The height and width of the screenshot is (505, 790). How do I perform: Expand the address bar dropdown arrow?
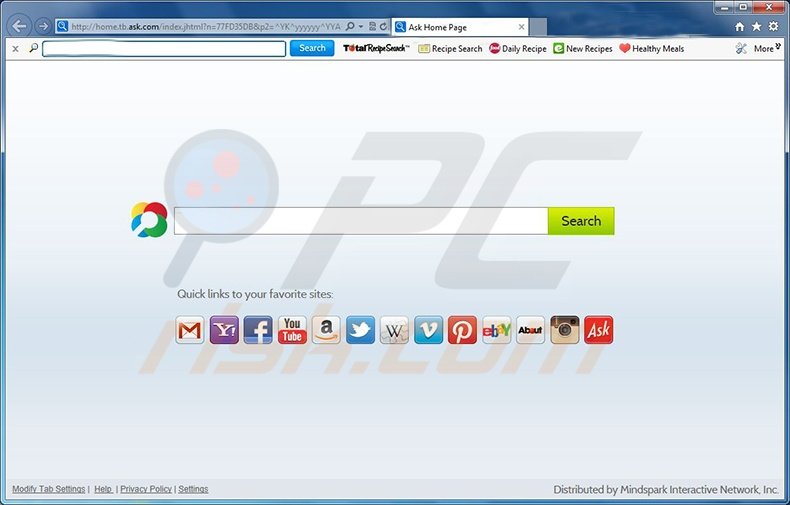361,26
